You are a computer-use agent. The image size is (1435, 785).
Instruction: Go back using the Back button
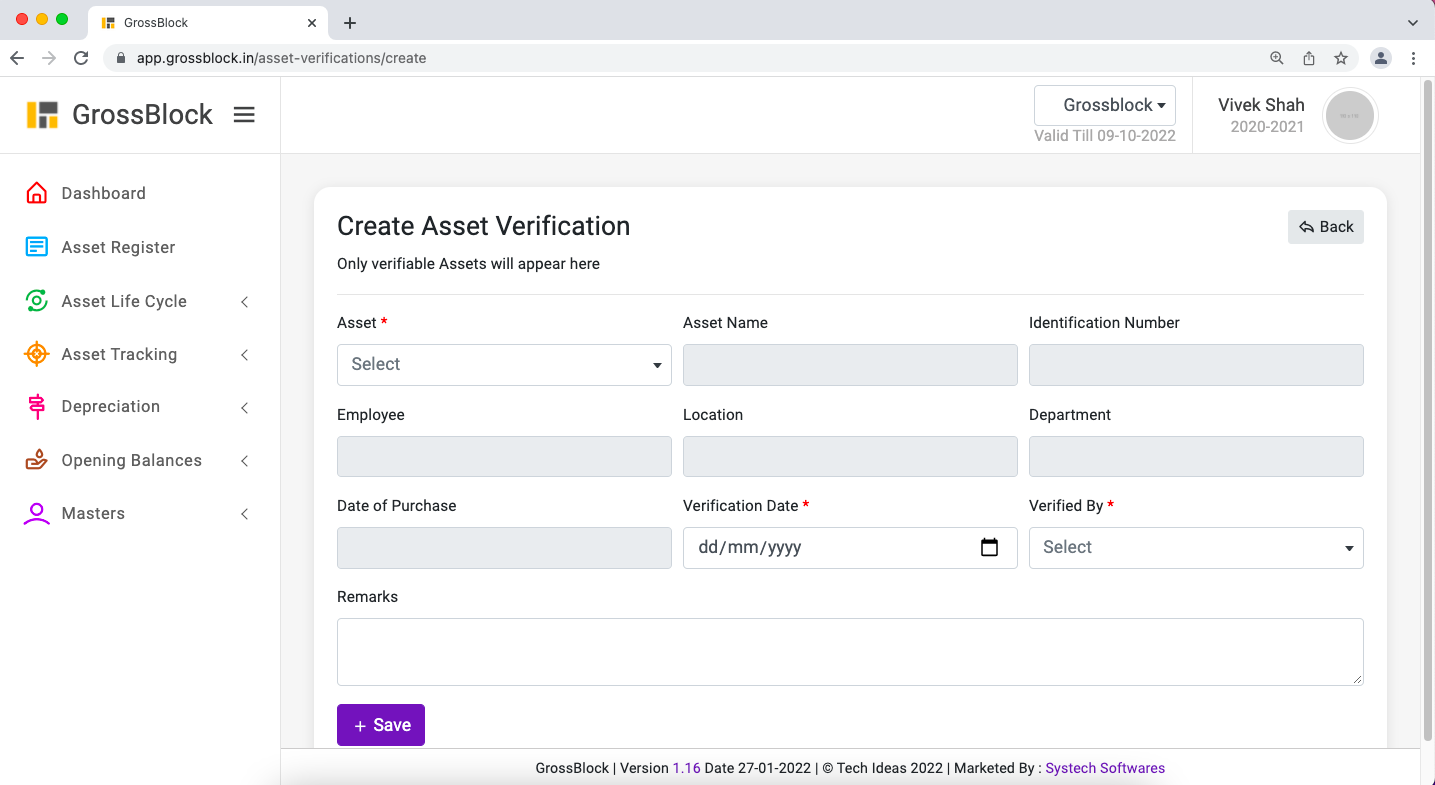click(1325, 227)
